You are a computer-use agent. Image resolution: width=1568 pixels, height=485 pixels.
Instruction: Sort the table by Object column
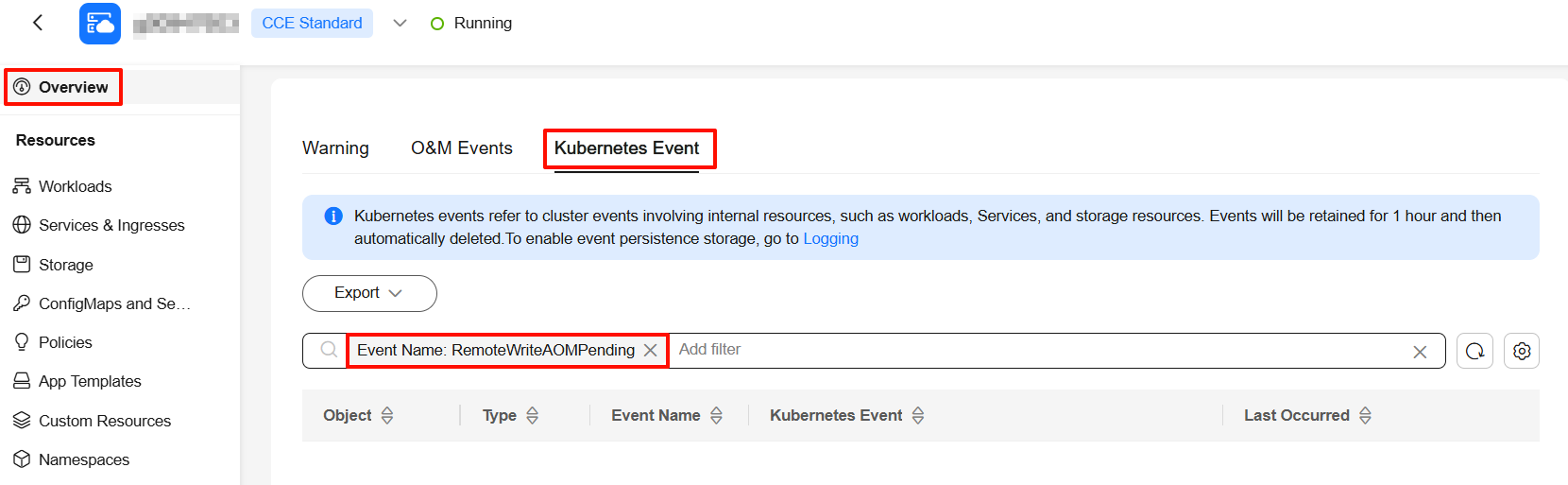[x=387, y=415]
